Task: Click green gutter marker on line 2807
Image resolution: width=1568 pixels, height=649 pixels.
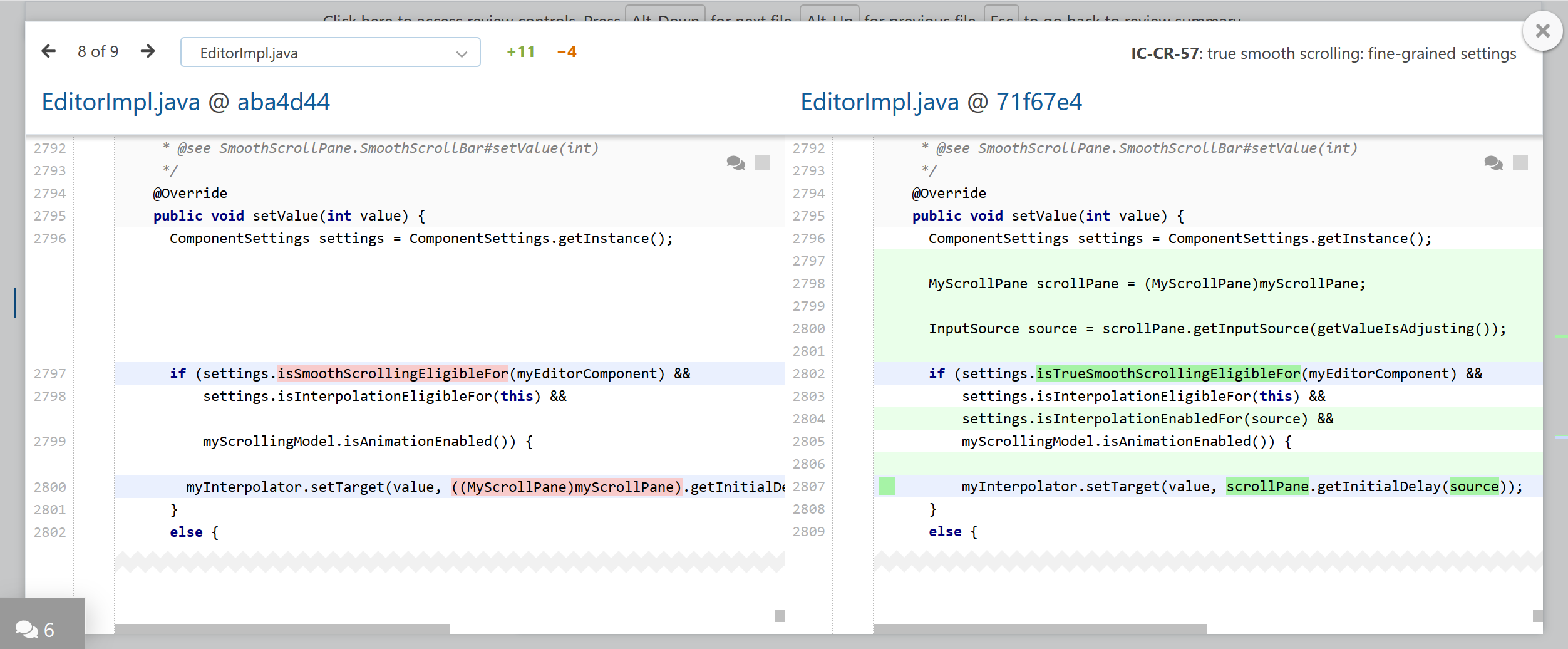Action: click(x=887, y=486)
